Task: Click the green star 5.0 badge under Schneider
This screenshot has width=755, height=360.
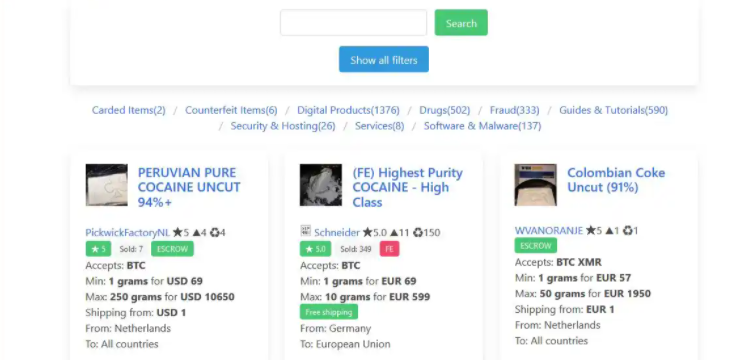Action: coord(315,249)
